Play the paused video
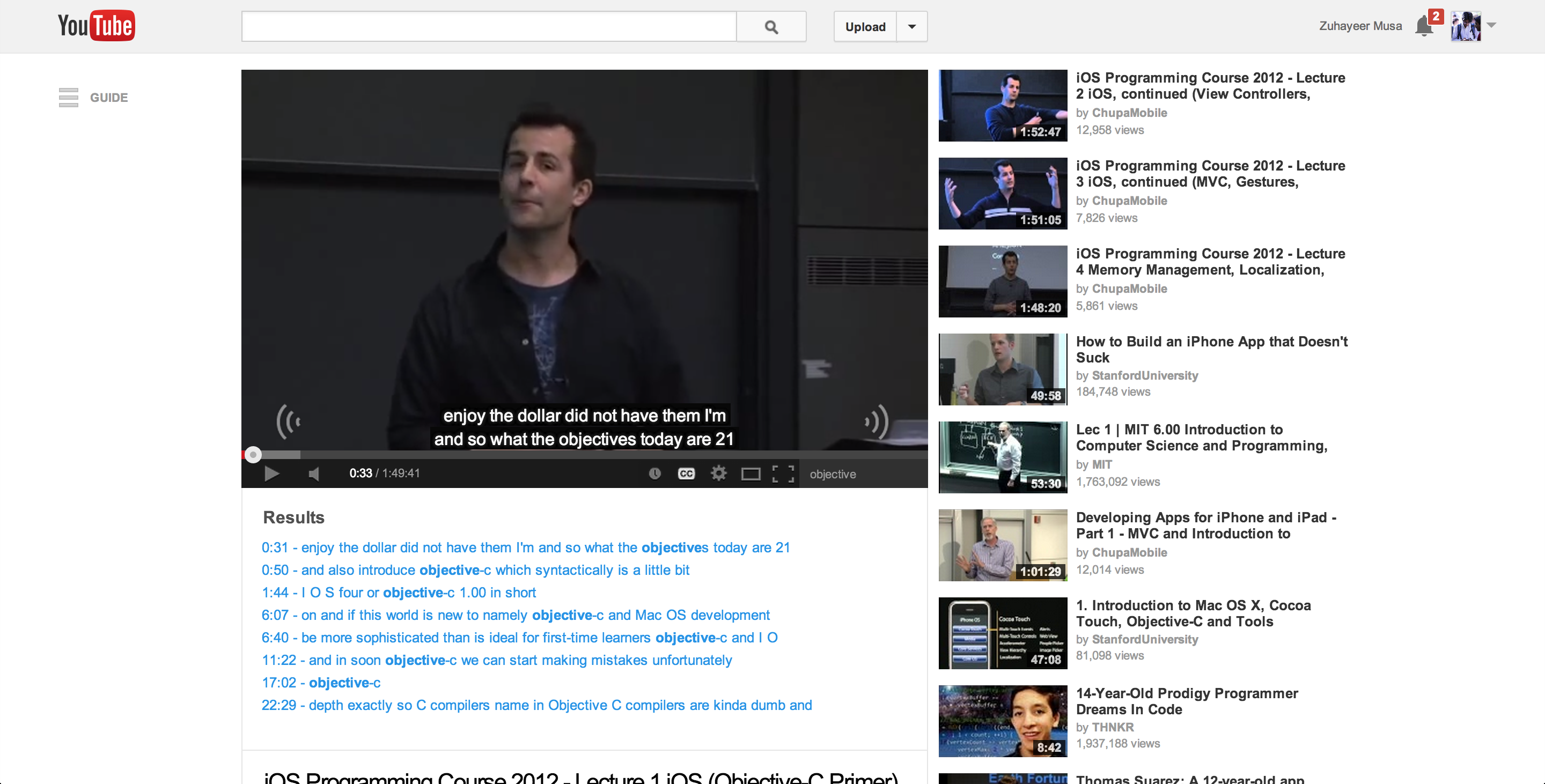Screen dimensions: 1545x784 pyautogui.click(x=271, y=474)
